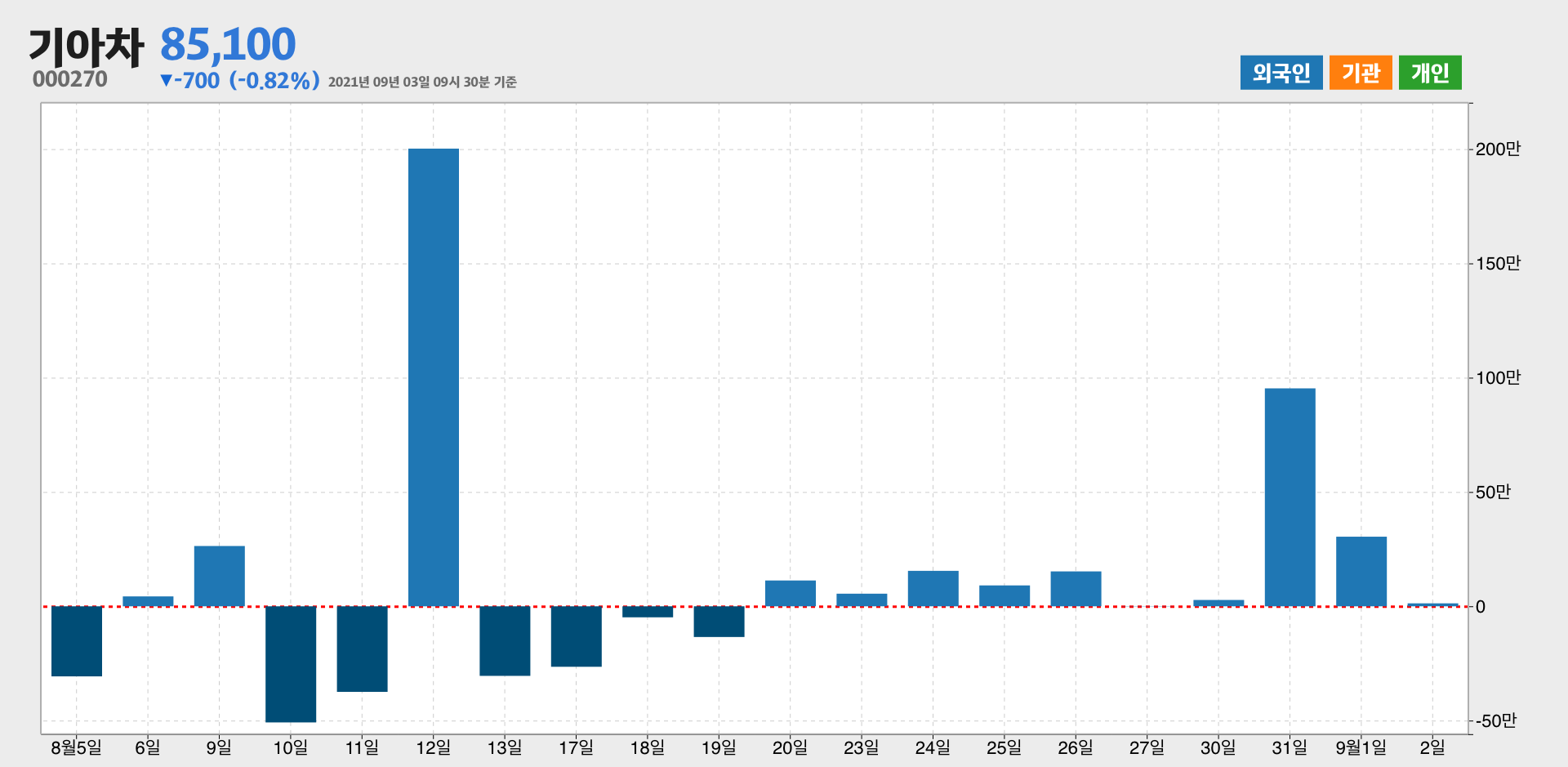Click the 8월5일 x-axis label
Viewport: 1568px width, 767px height.
[x=77, y=747]
